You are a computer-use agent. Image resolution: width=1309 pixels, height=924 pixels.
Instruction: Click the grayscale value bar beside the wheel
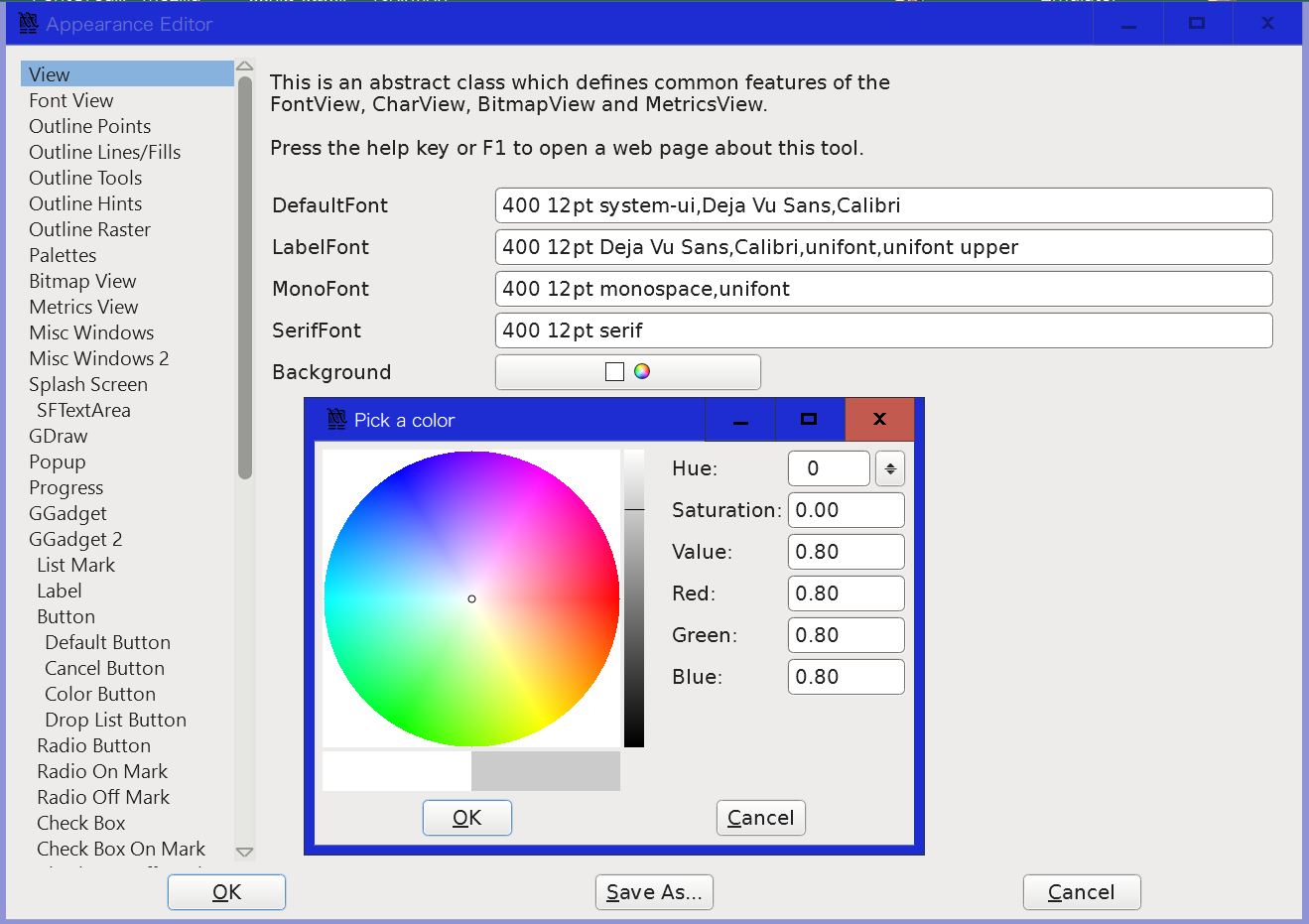(x=634, y=595)
